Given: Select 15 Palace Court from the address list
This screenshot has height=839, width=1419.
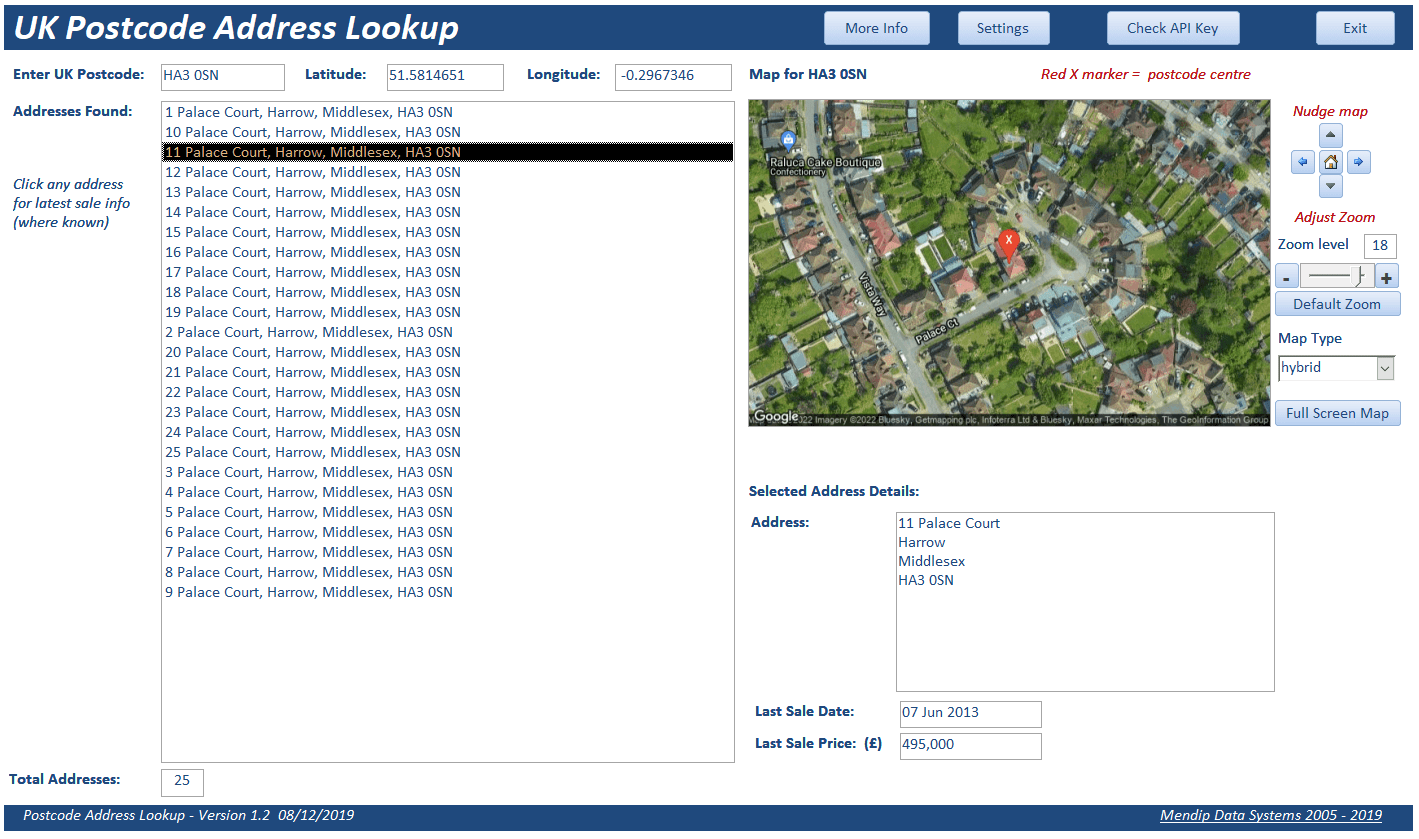Looking at the screenshot, I should pyautogui.click(x=311, y=231).
